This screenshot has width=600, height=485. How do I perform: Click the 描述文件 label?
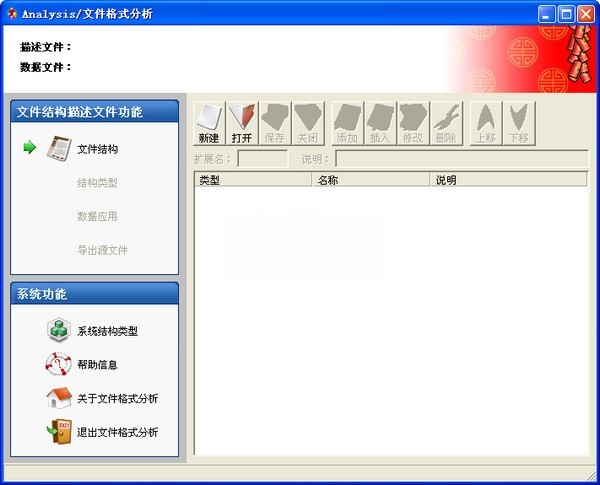(x=46, y=47)
